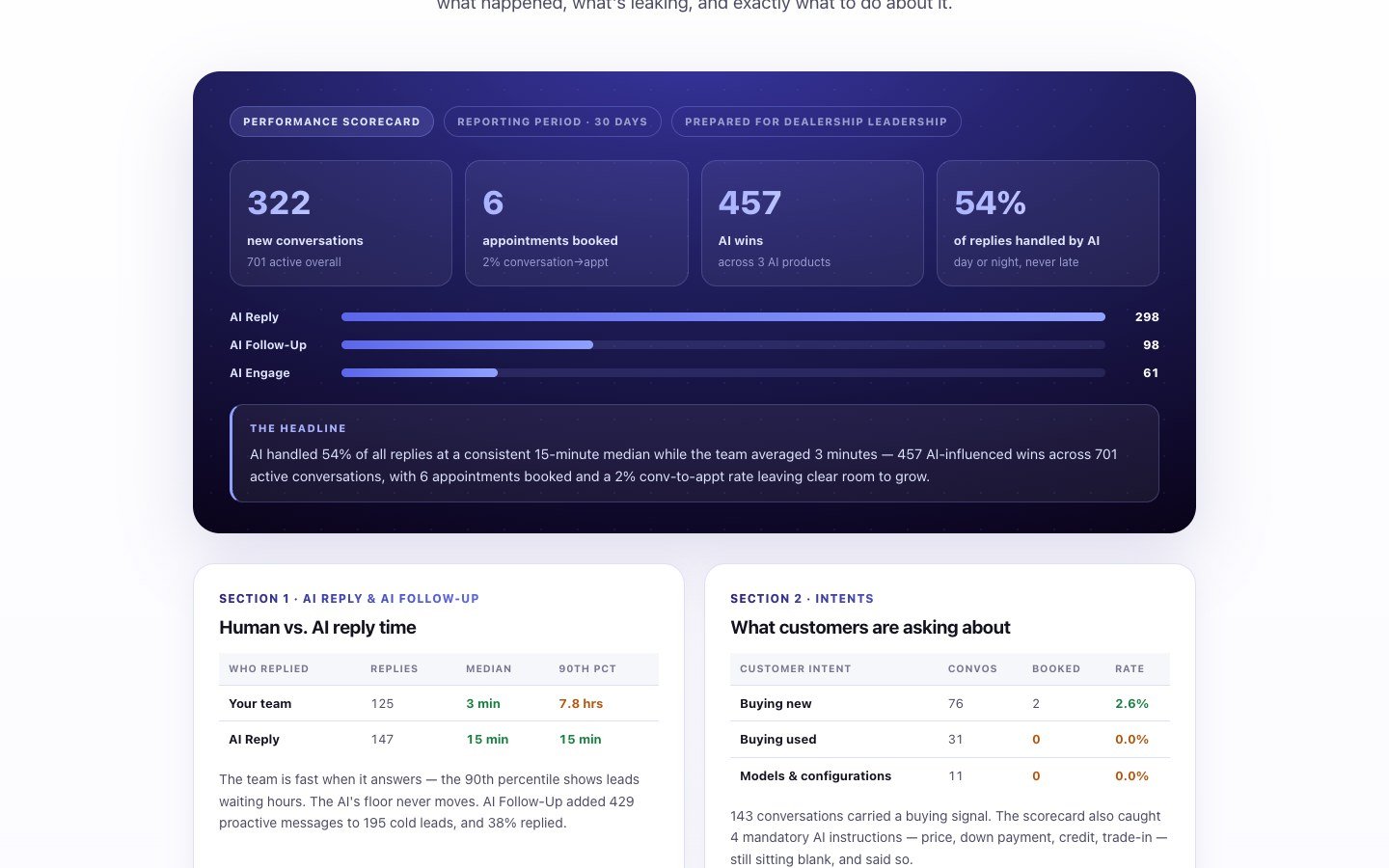The width and height of the screenshot is (1389, 868).
Task: Click the 147 replies cell for AI Reply
Action: [383, 740]
